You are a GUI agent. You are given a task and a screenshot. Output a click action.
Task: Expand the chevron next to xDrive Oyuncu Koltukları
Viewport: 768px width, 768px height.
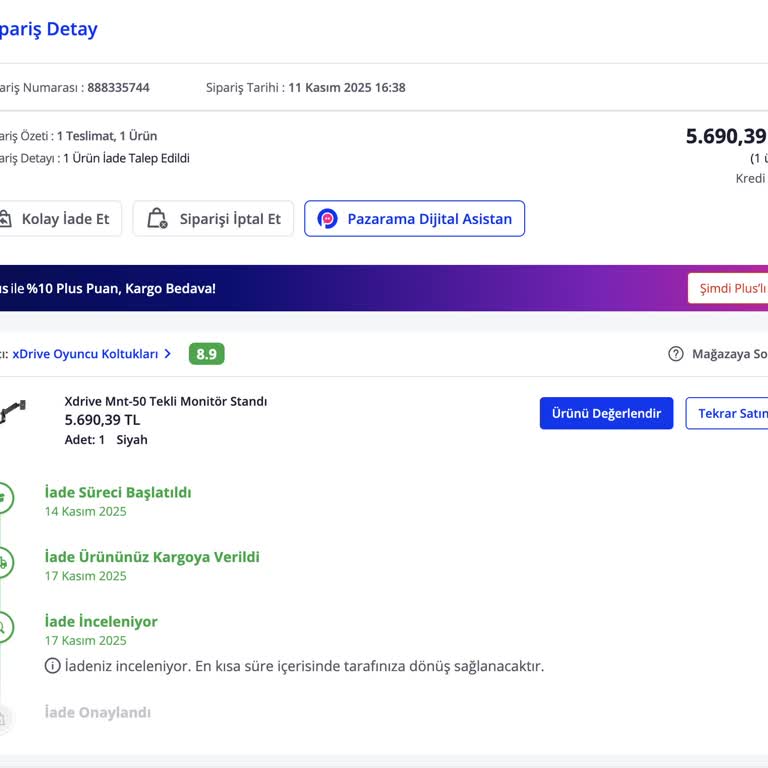pyautogui.click(x=168, y=354)
